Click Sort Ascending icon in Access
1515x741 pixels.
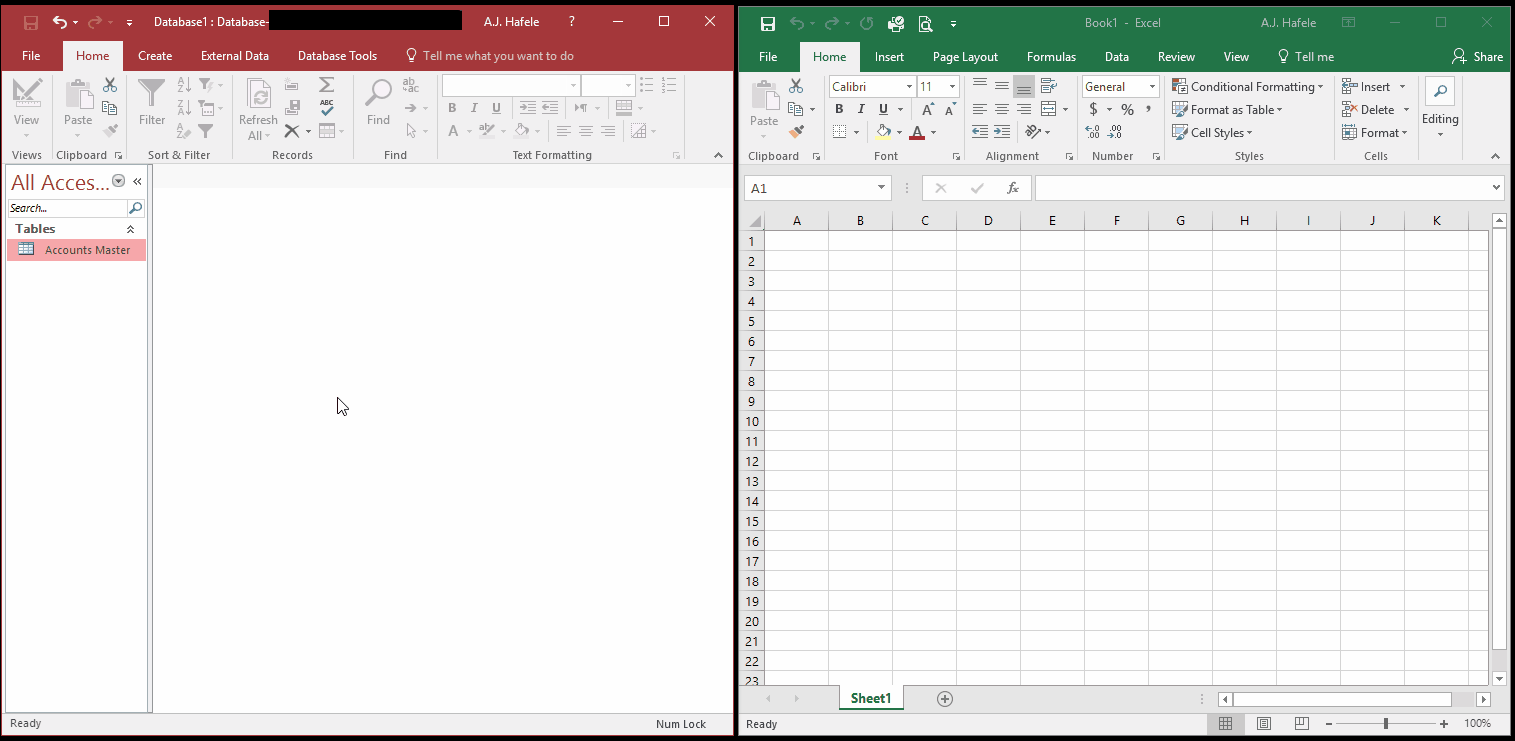(184, 85)
